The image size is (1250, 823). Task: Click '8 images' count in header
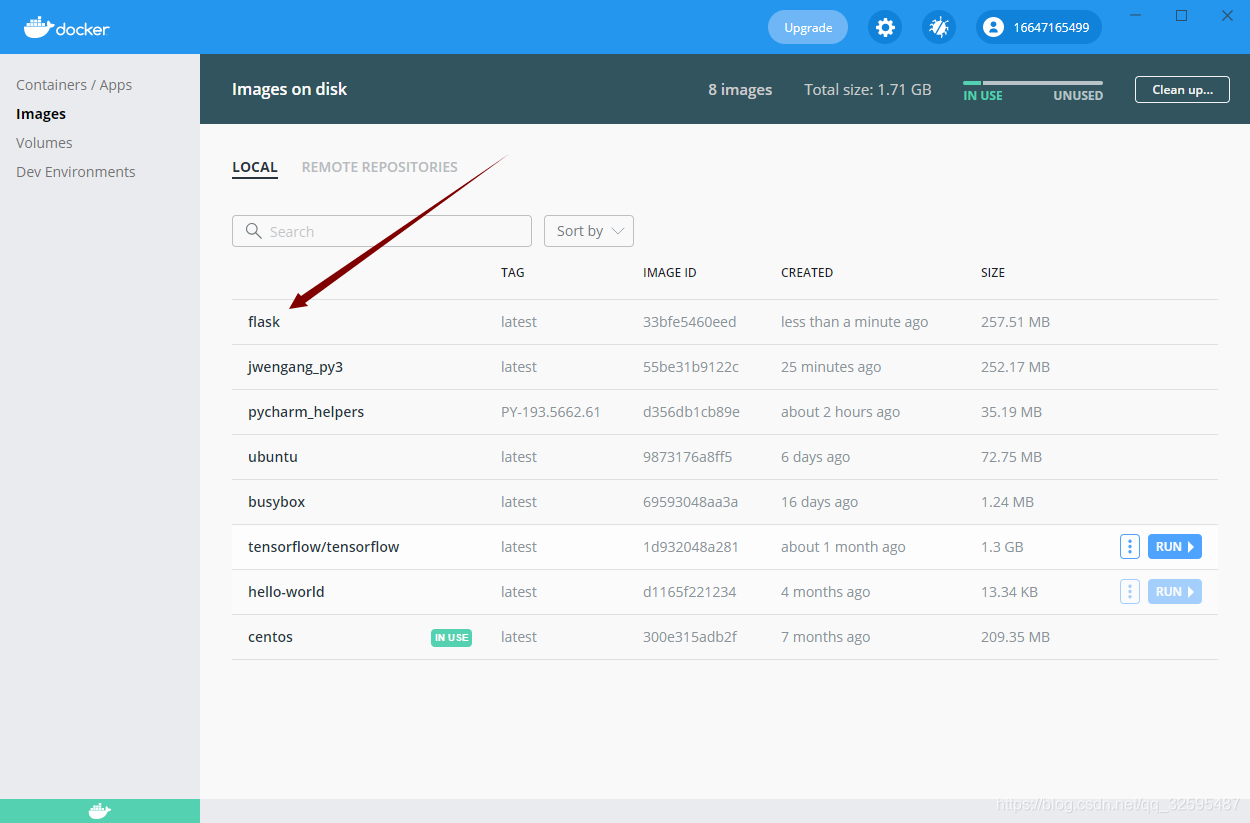pos(740,89)
